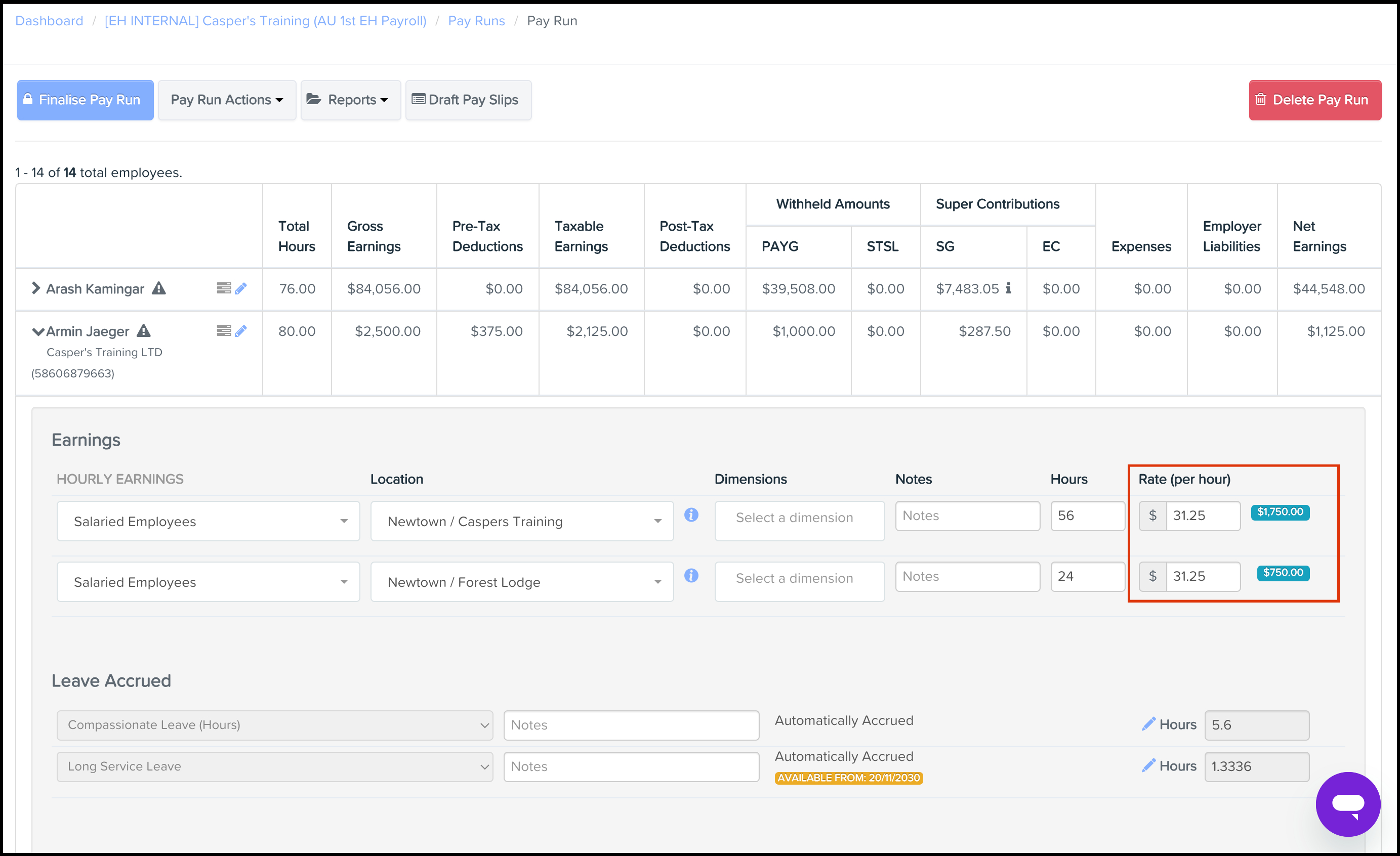The height and width of the screenshot is (856, 1400).
Task: Click Armin Jaeger's pay slip list icon
Action: [x=224, y=330]
